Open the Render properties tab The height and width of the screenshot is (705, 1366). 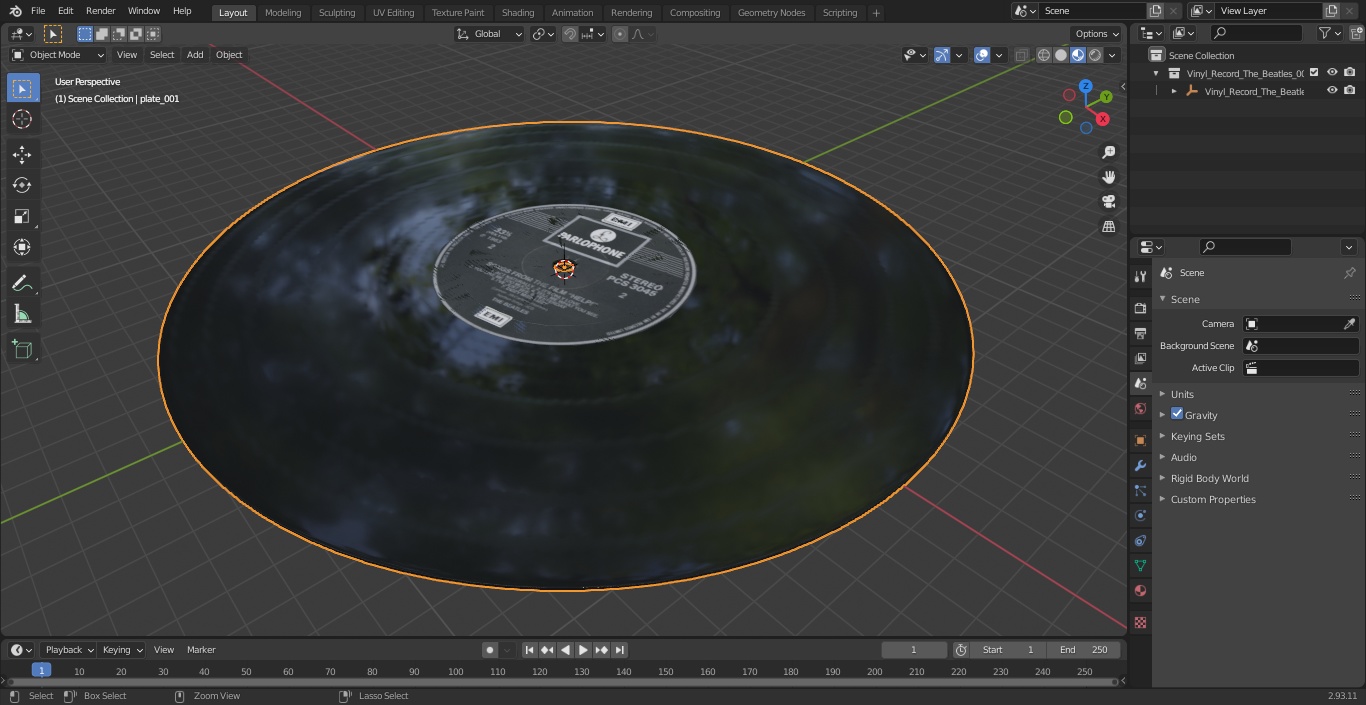click(1140, 308)
